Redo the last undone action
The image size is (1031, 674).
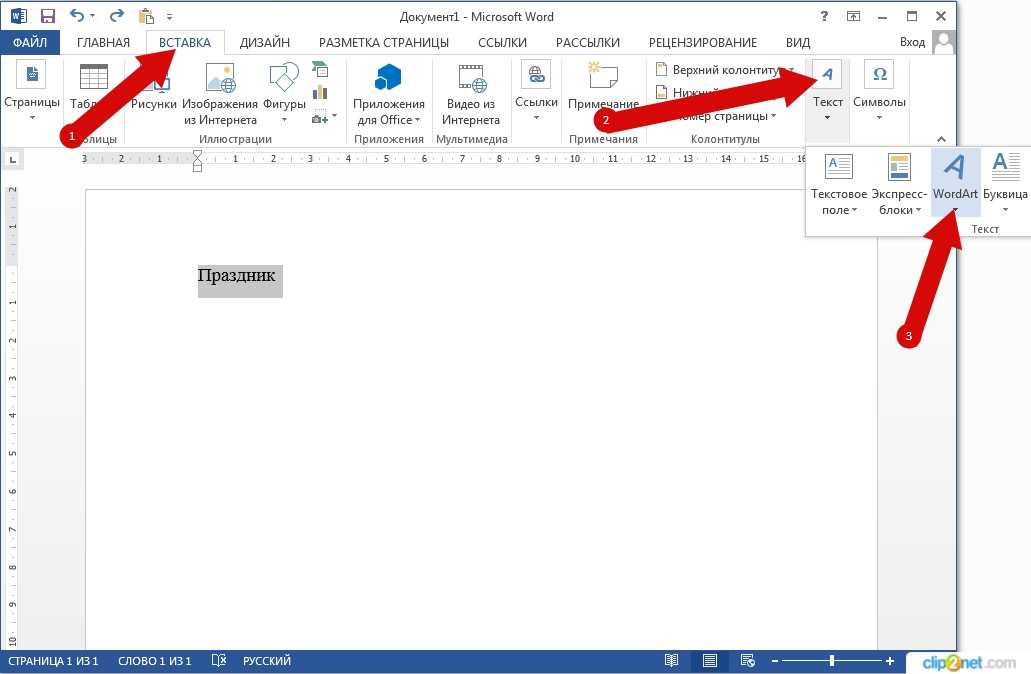coord(117,16)
